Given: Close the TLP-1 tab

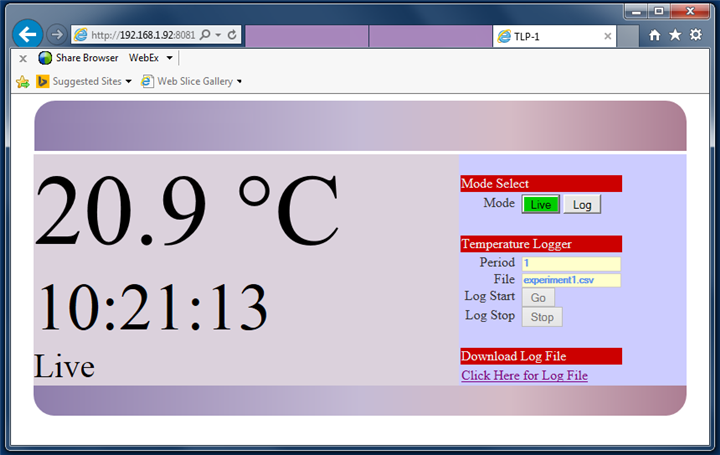Looking at the screenshot, I should click(x=608, y=36).
